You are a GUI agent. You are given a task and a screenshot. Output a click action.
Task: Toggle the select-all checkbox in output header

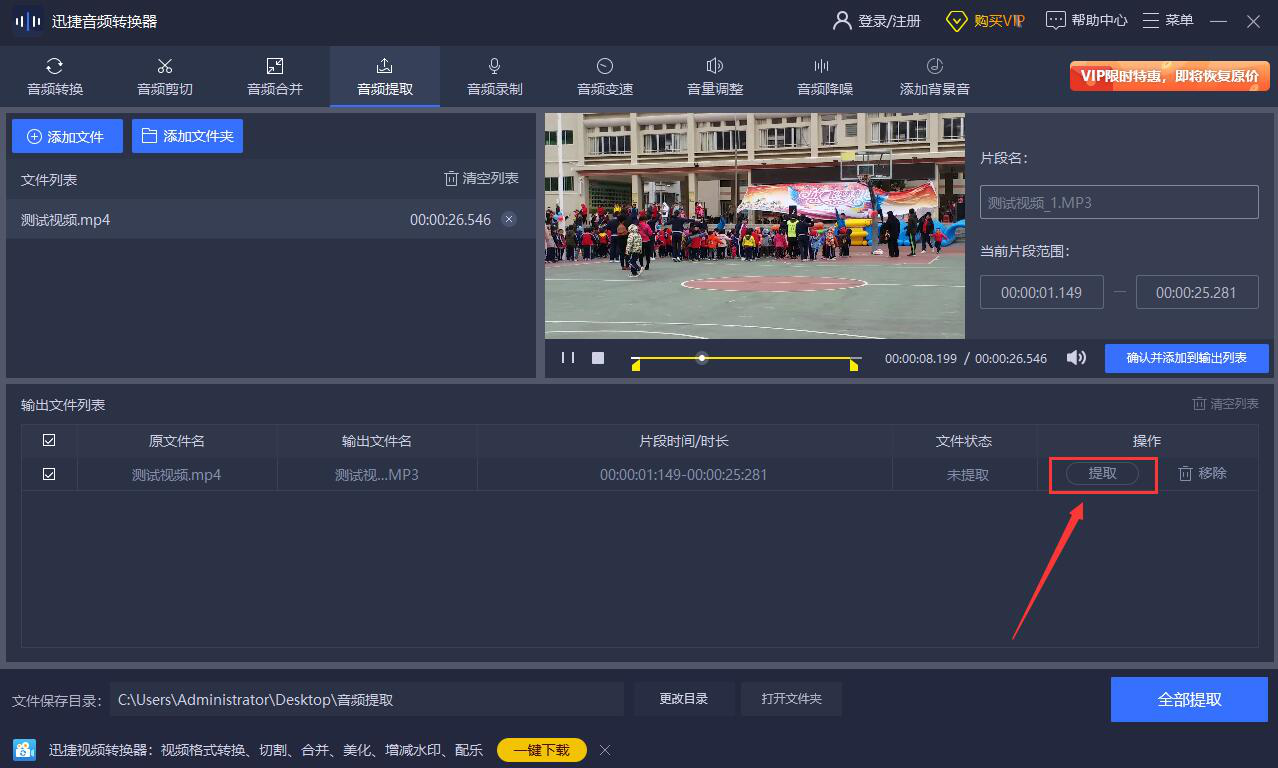click(x=49, y=440)
